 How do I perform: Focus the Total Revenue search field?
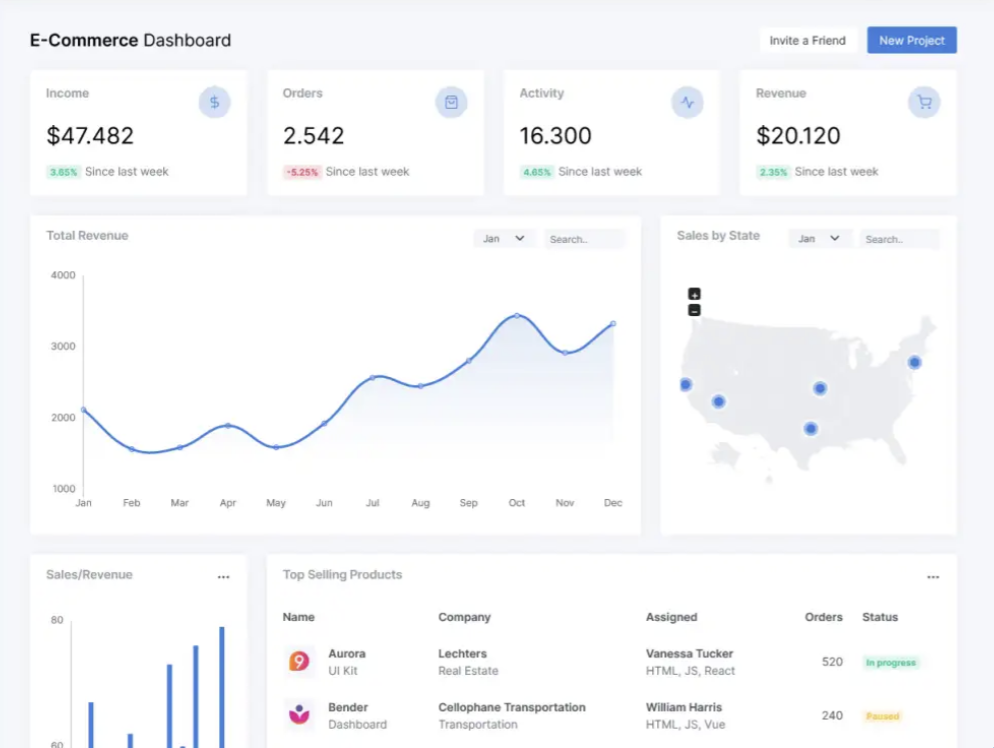coord(585,239)
